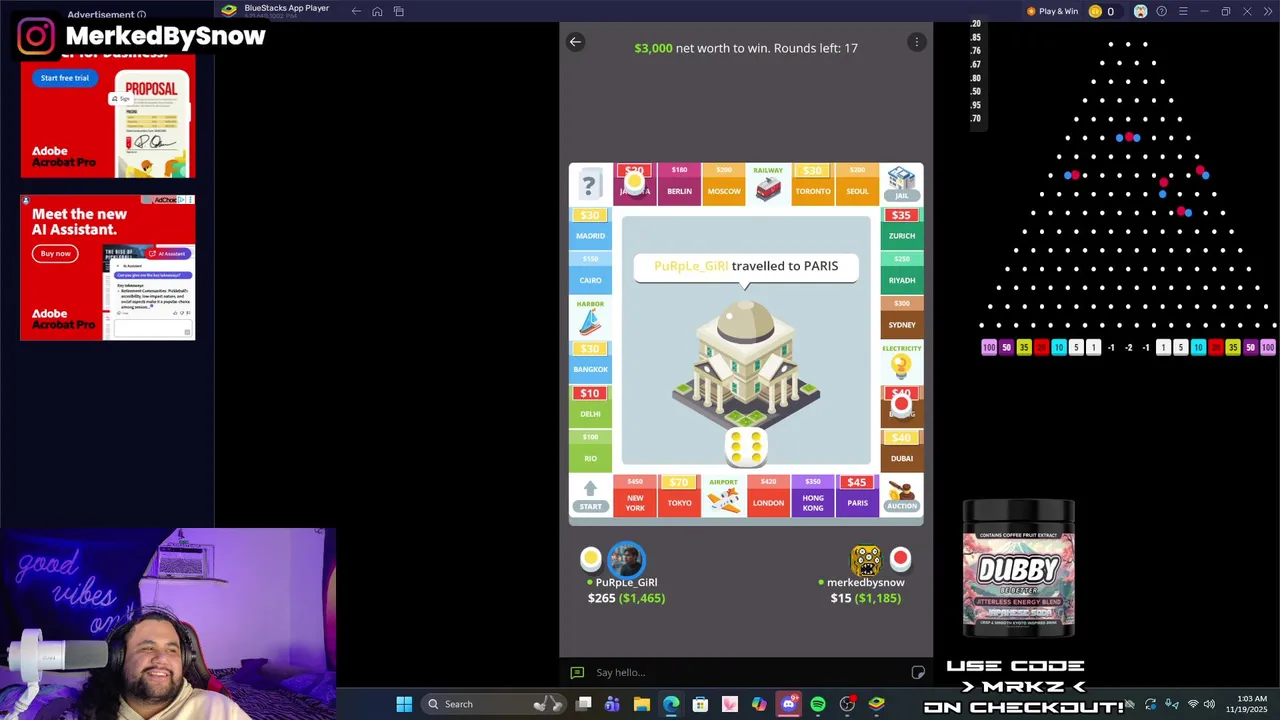The image size is (1280, 720).
Task: Select the Delhi property tile
Action: coord(590,406)
